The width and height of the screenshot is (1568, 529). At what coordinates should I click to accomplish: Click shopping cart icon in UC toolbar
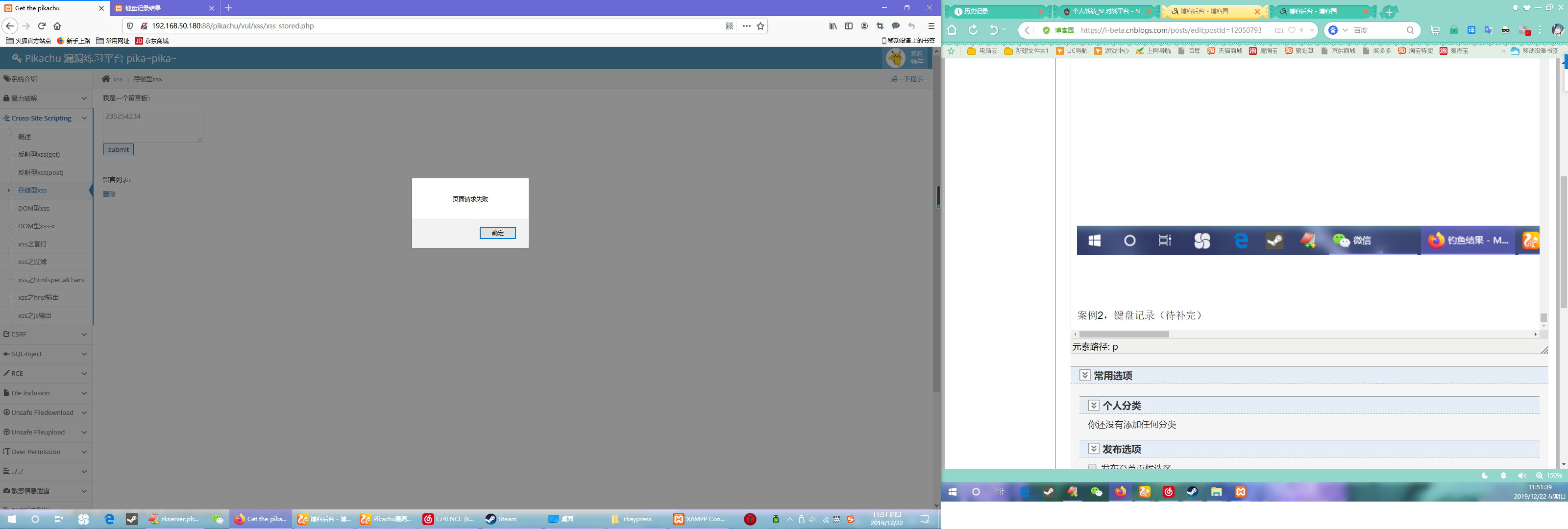click(1435, 30)
